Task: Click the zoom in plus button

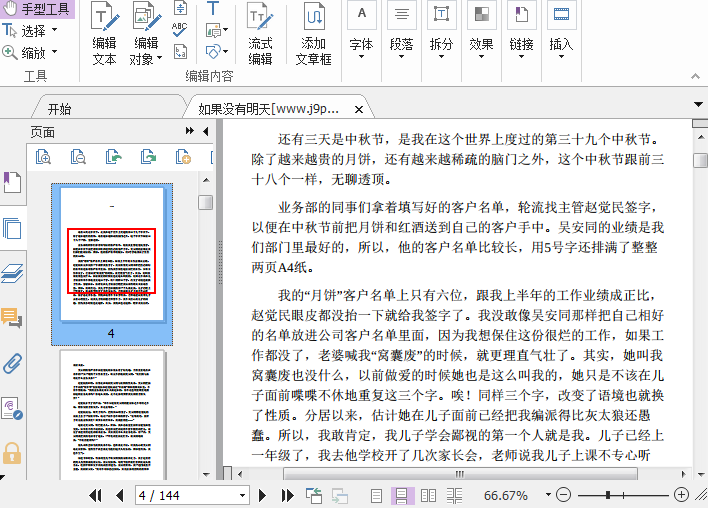Action: [x=681, y=495]
